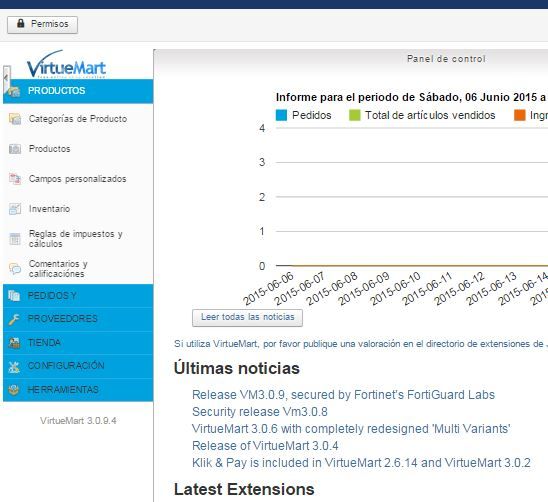Click the Categorías de Producto icon
This screenshot has width=548, height=502.
tap(15, 119)
